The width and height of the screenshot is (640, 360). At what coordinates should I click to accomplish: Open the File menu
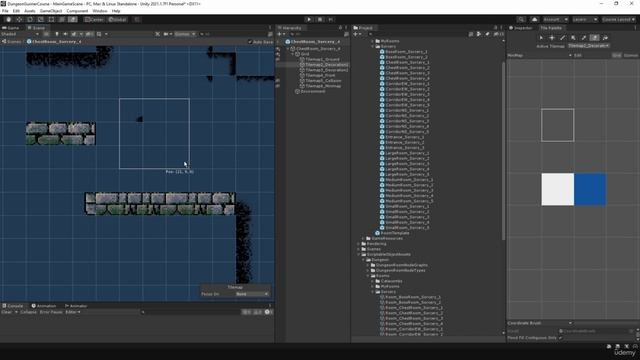coord(5,11)
